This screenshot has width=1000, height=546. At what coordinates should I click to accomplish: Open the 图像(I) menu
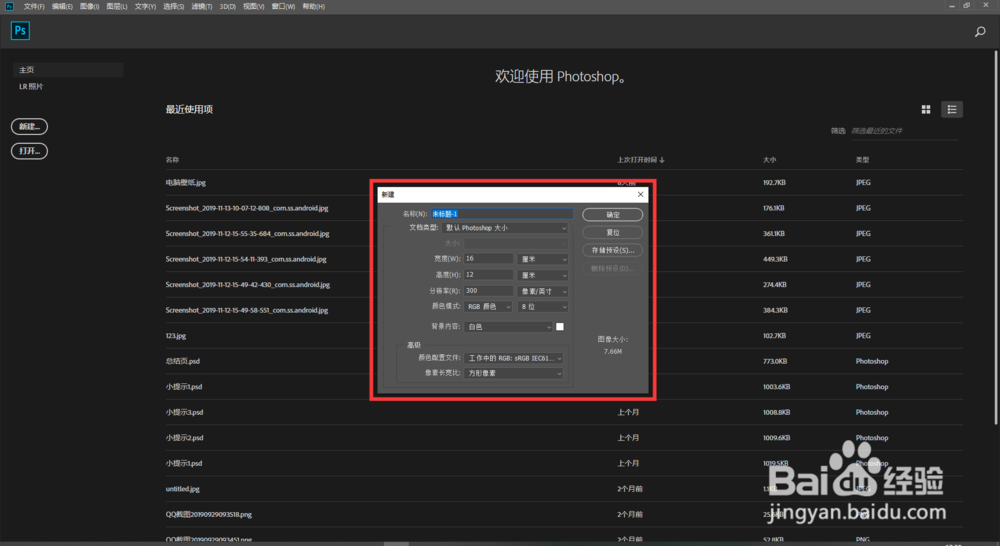90,6
